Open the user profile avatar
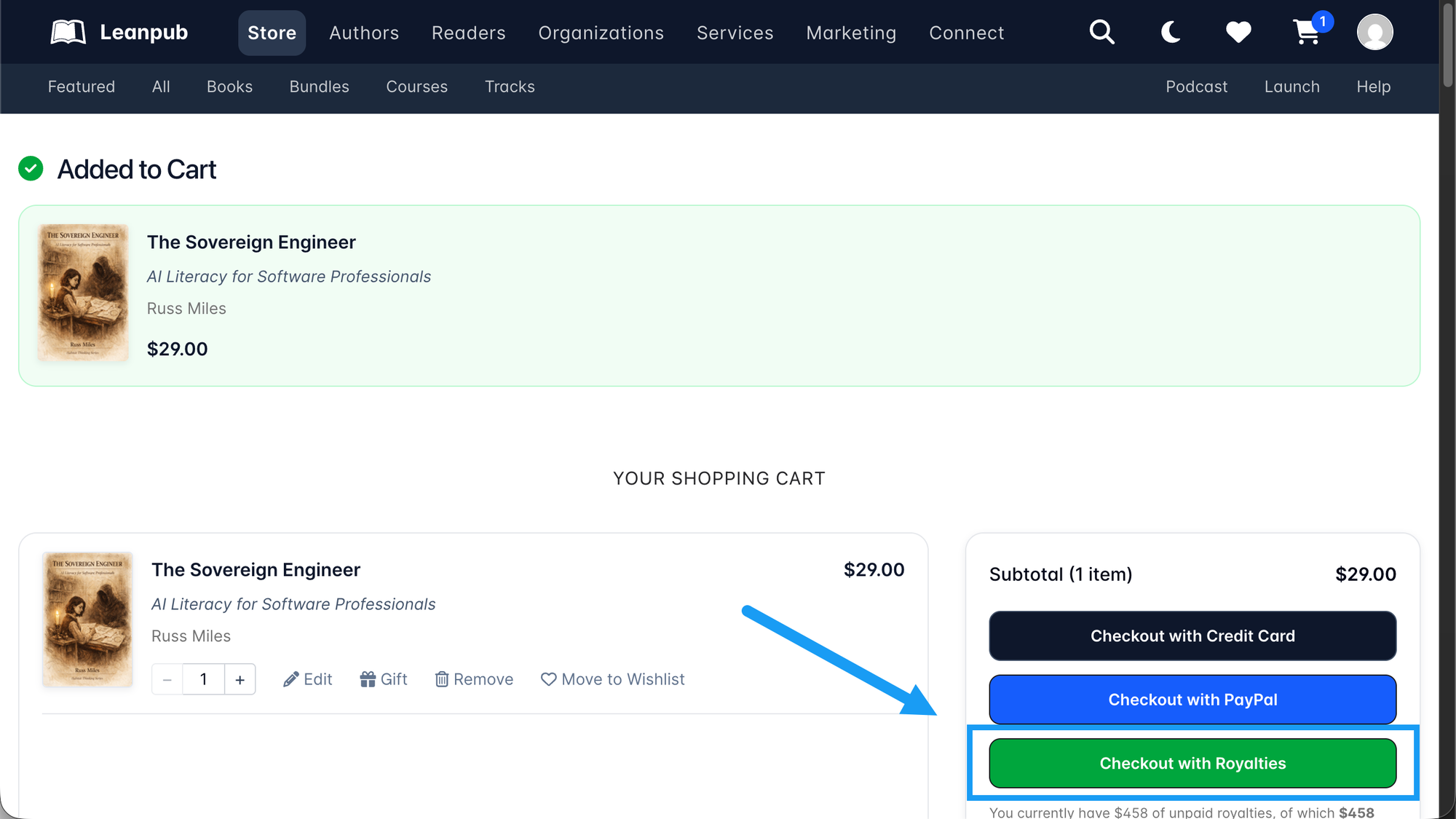Viewport: 1456px width, 819px height. [1374, 32]
